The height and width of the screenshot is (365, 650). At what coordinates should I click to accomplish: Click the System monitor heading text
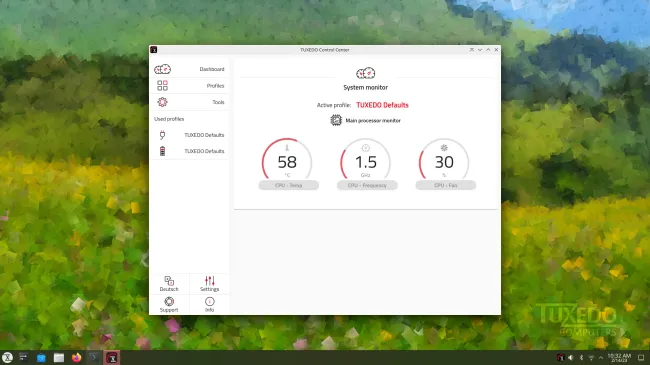[x=366, y=88]
